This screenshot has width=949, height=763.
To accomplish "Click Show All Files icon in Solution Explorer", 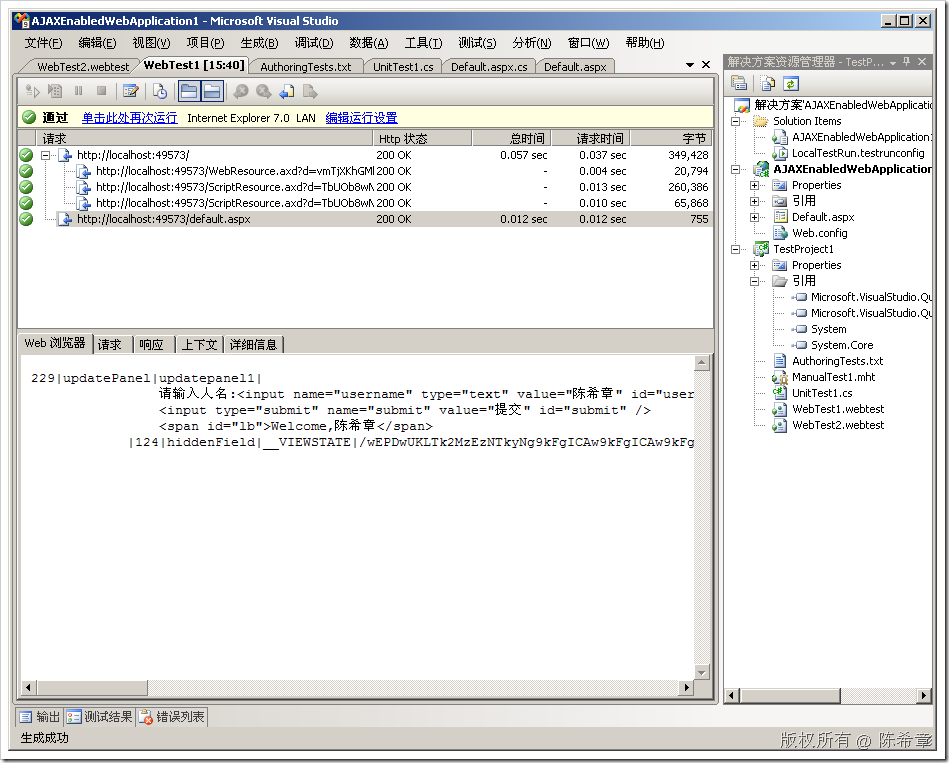I will pyautogui.click(x=767, y=83).
